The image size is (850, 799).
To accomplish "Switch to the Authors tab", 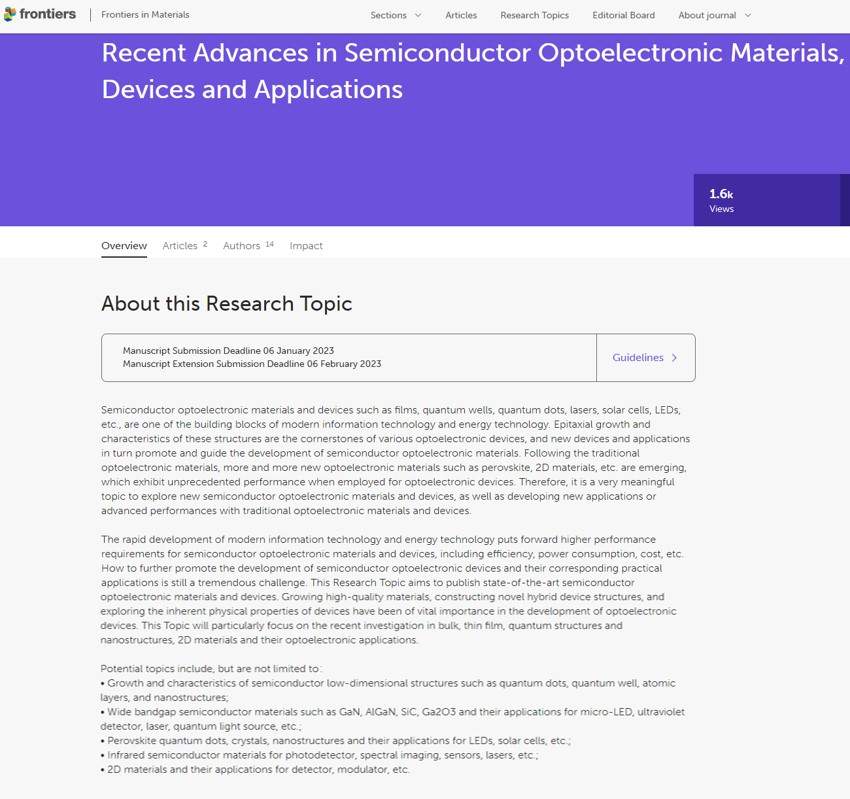I will point(242,246).
